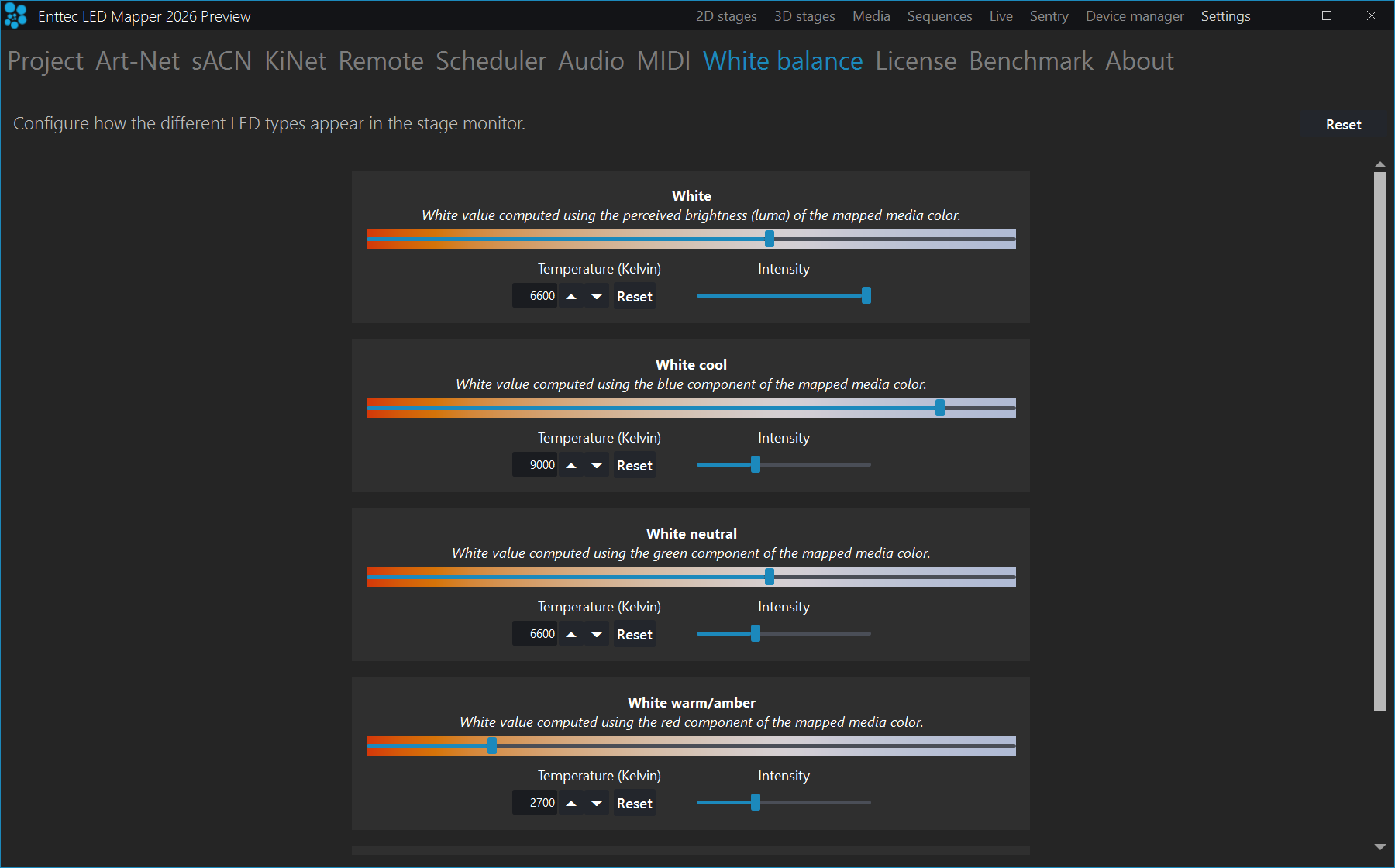1395x868 pixels.
Task: Open the sACN settings tab
Action: (222, 61)
